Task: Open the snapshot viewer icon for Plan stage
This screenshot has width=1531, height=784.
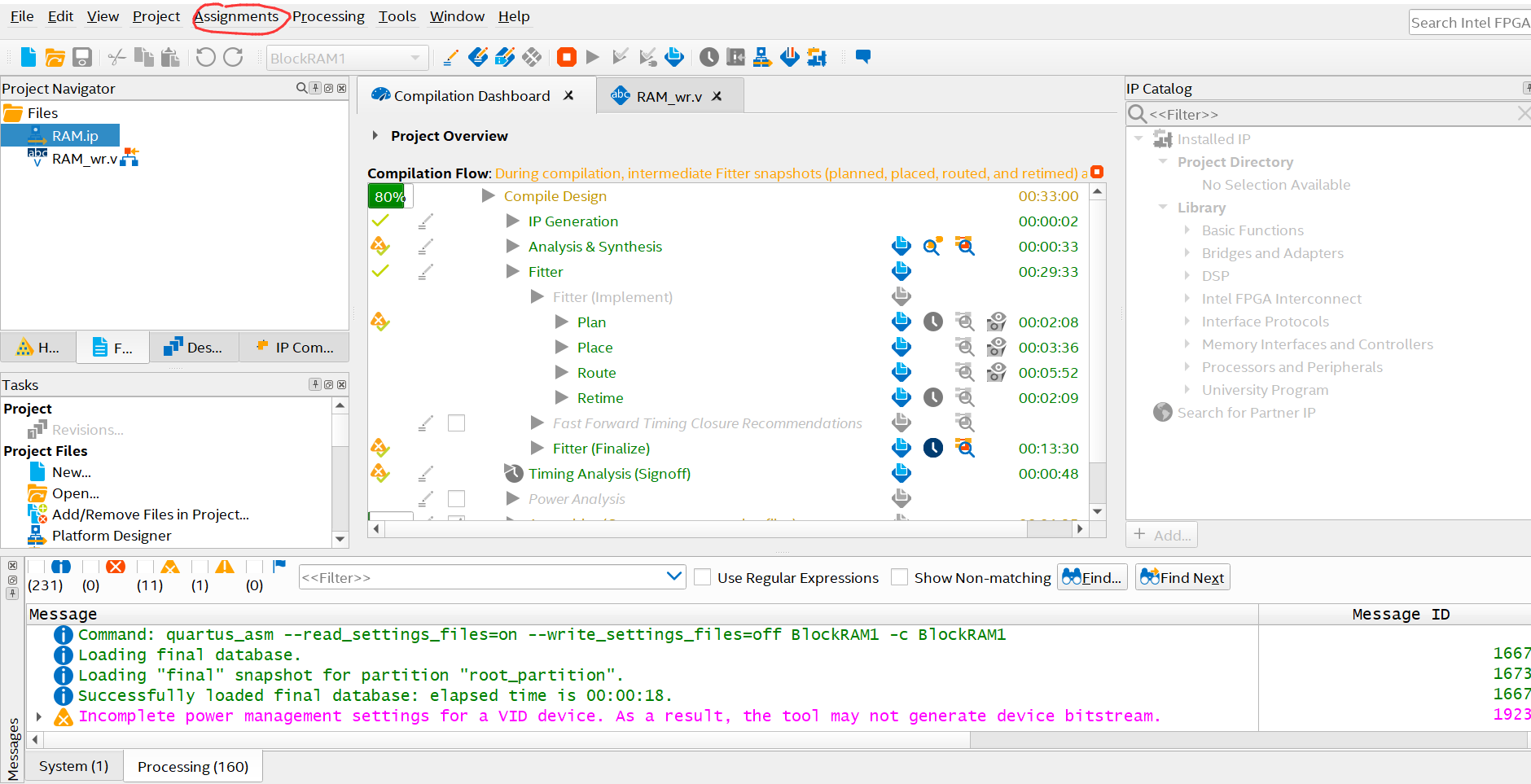Action: pos(997,322)
